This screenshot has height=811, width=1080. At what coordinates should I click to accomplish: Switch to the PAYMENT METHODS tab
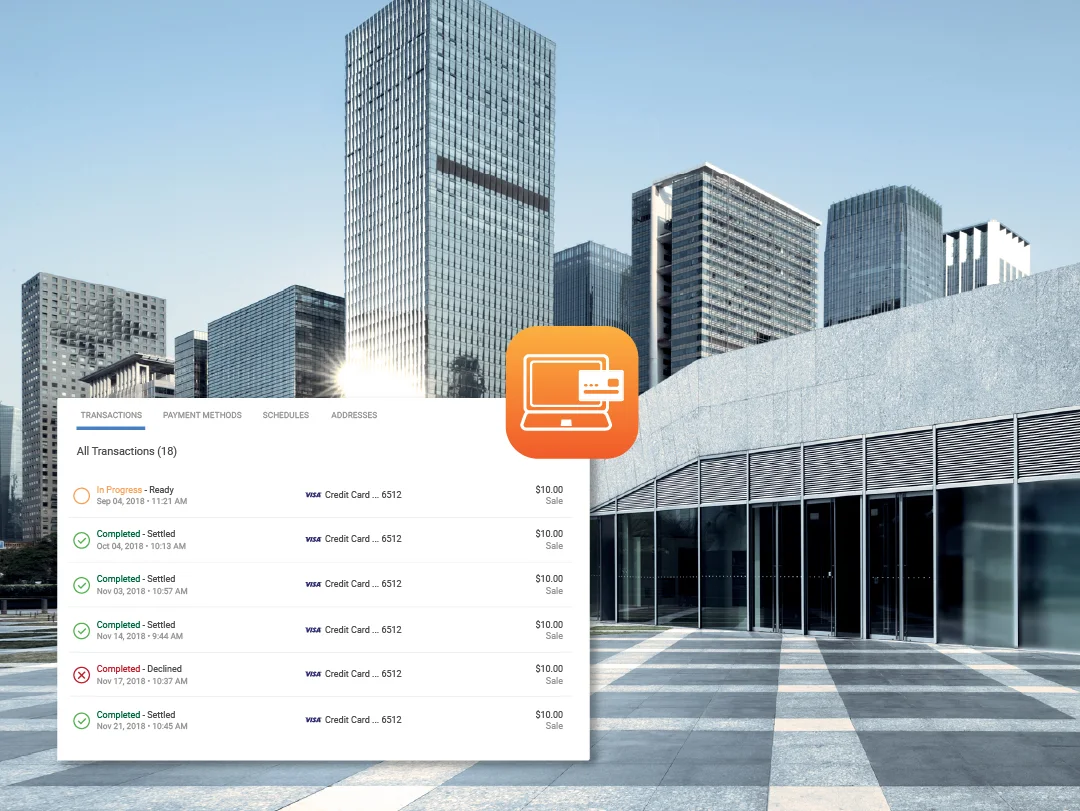202,415
